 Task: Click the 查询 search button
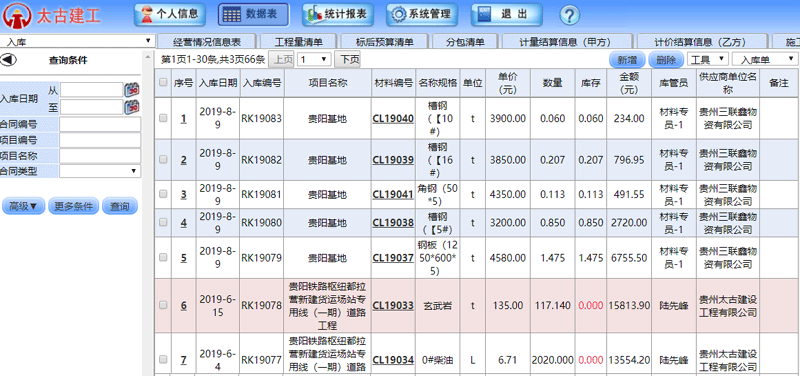(x=120, y=206)
